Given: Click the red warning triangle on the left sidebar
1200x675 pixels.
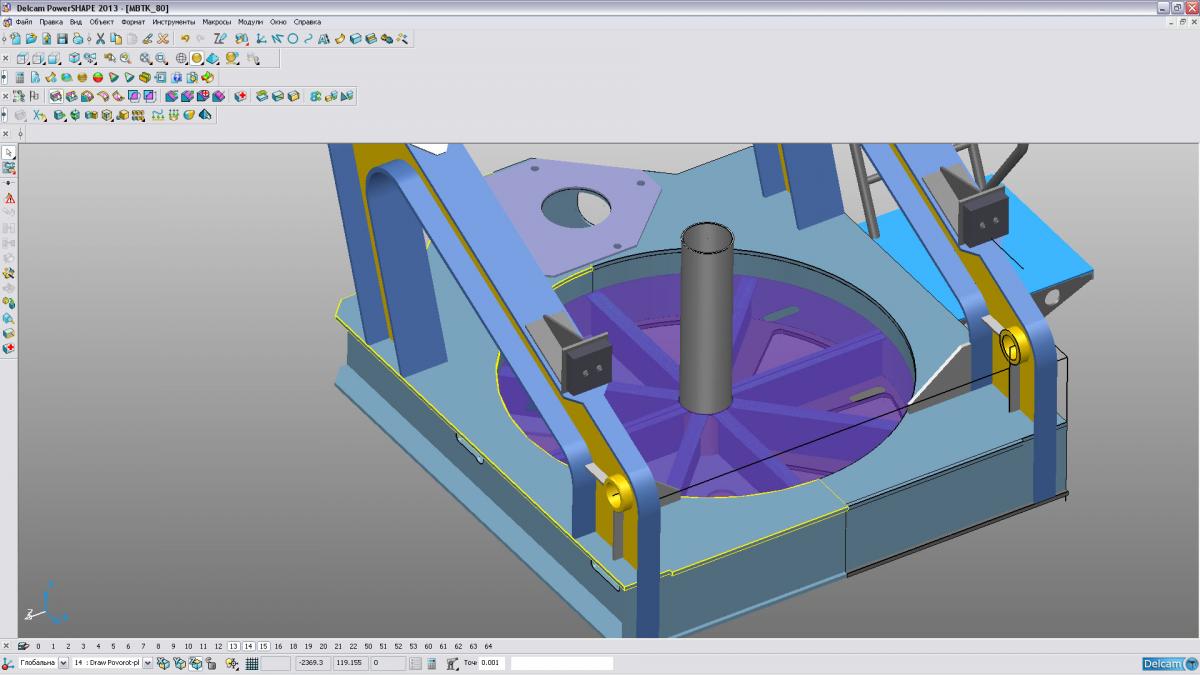Looking at the screenshot, I should pos(9,198).
